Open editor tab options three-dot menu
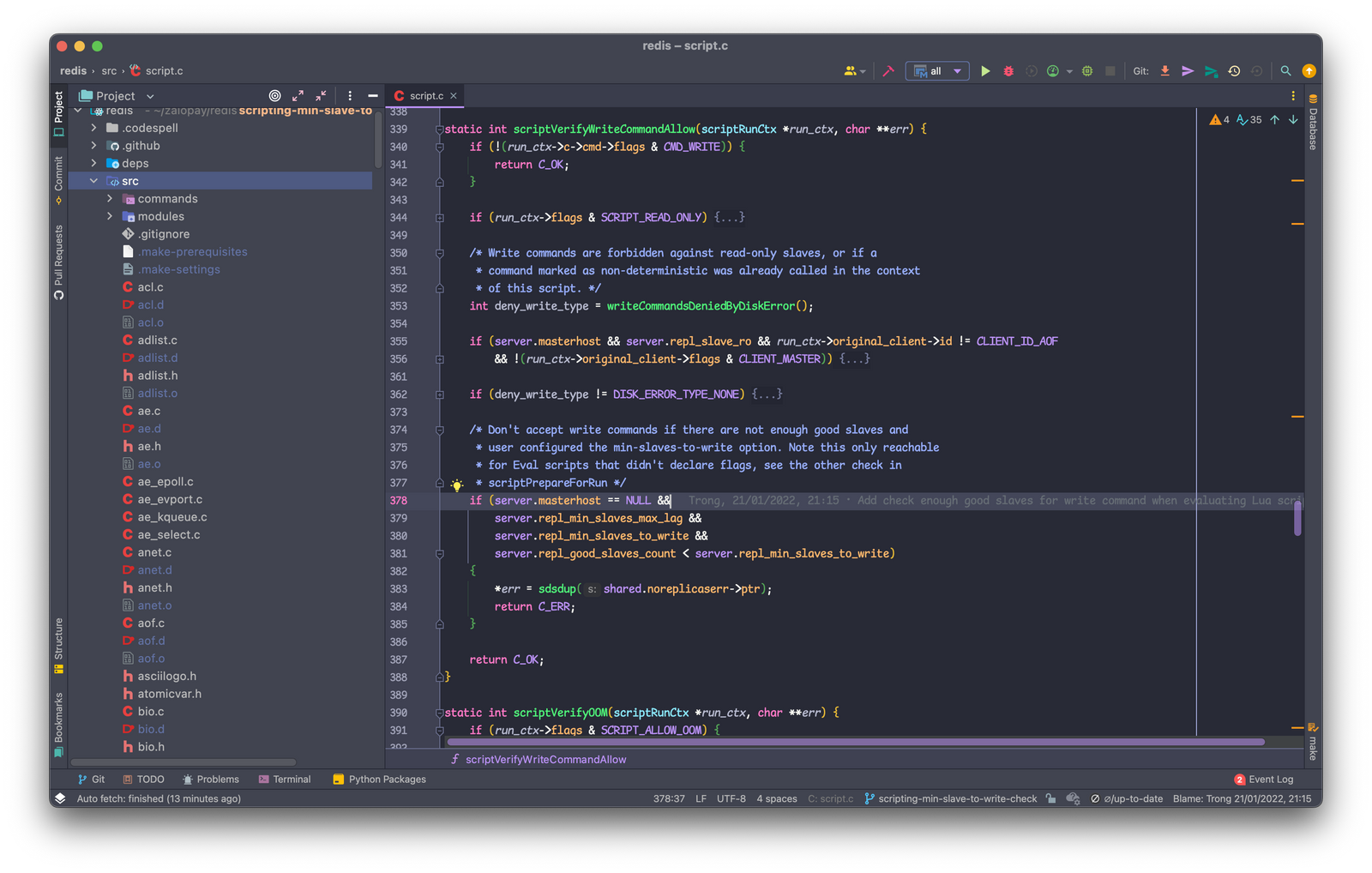Image resolution: width=1372 pixels, height=873 pixels. coord(1293,96)
